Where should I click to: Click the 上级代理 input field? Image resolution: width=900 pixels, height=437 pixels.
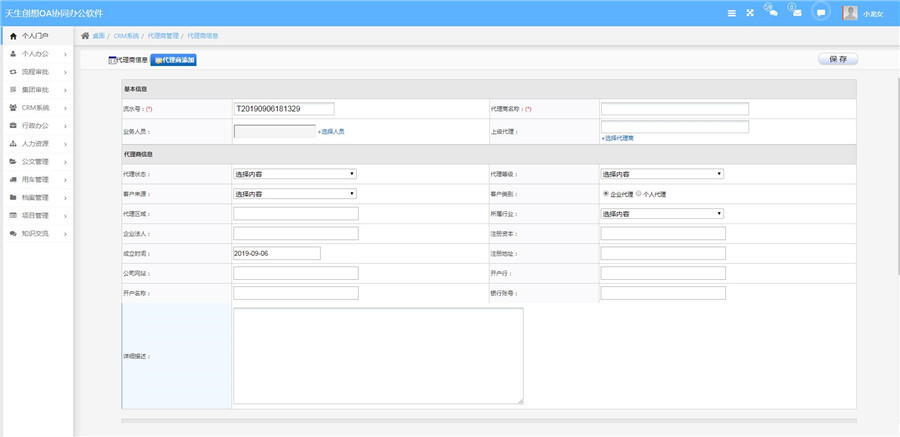pyautogui.click(x=674, y=127)
